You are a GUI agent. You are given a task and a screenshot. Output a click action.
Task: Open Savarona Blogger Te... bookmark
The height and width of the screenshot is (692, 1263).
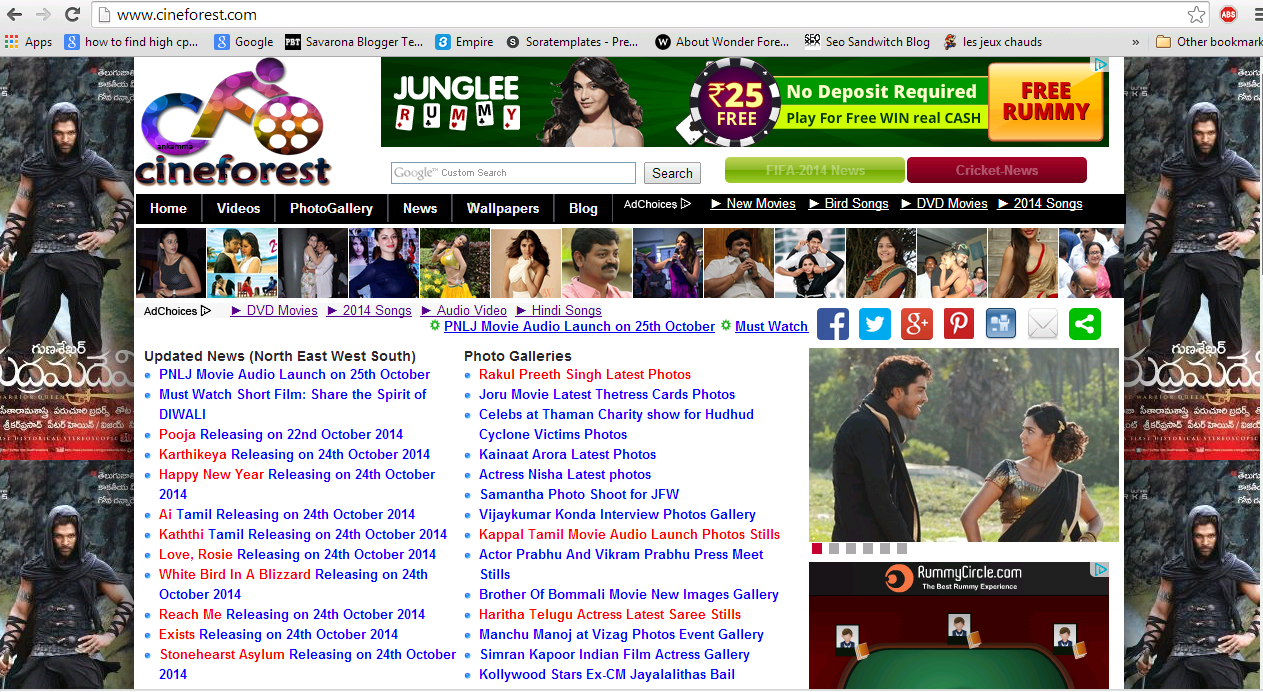pos(354,42)
